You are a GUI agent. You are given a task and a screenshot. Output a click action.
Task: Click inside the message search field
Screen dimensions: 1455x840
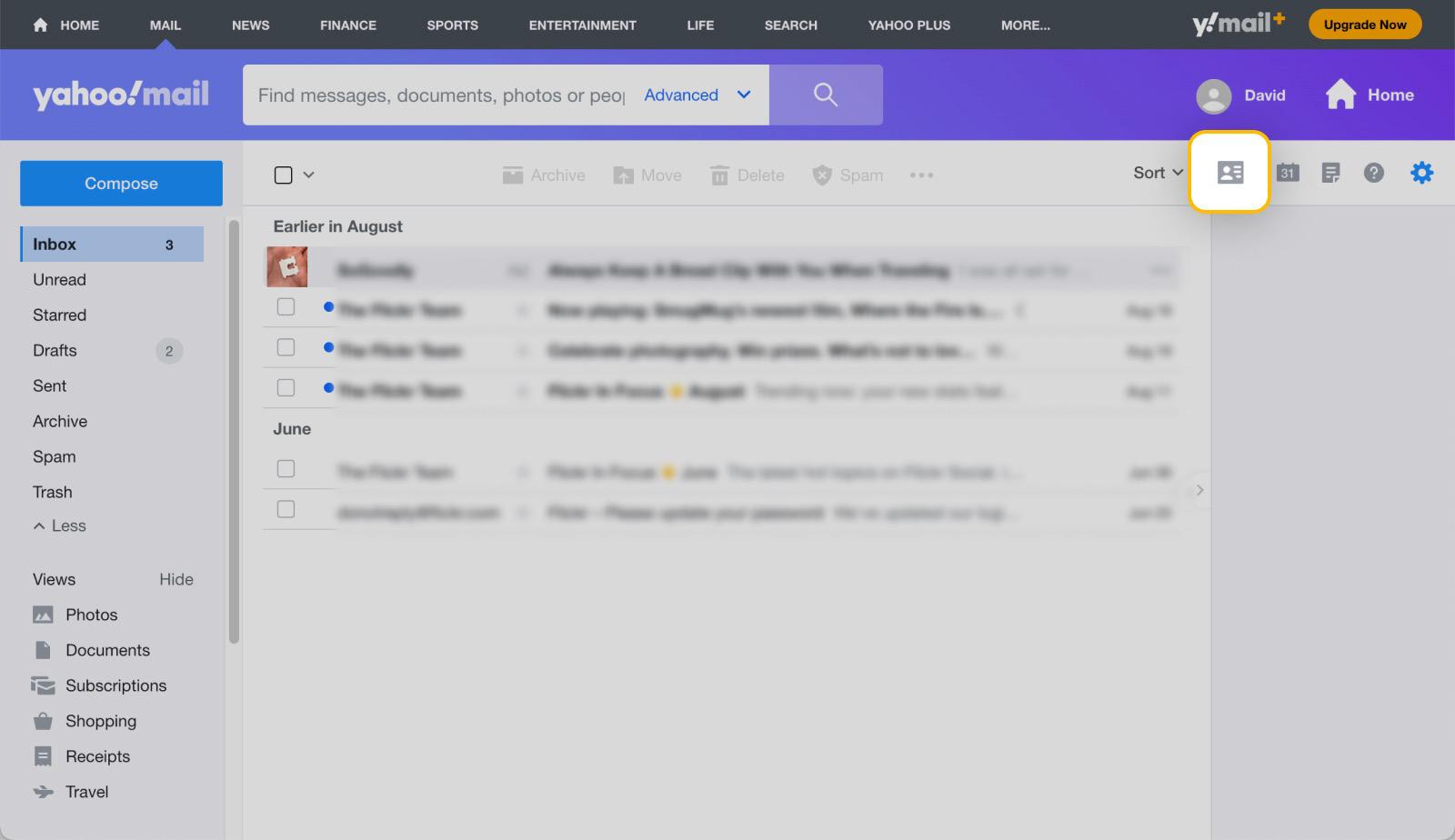[x=436, y=95]
